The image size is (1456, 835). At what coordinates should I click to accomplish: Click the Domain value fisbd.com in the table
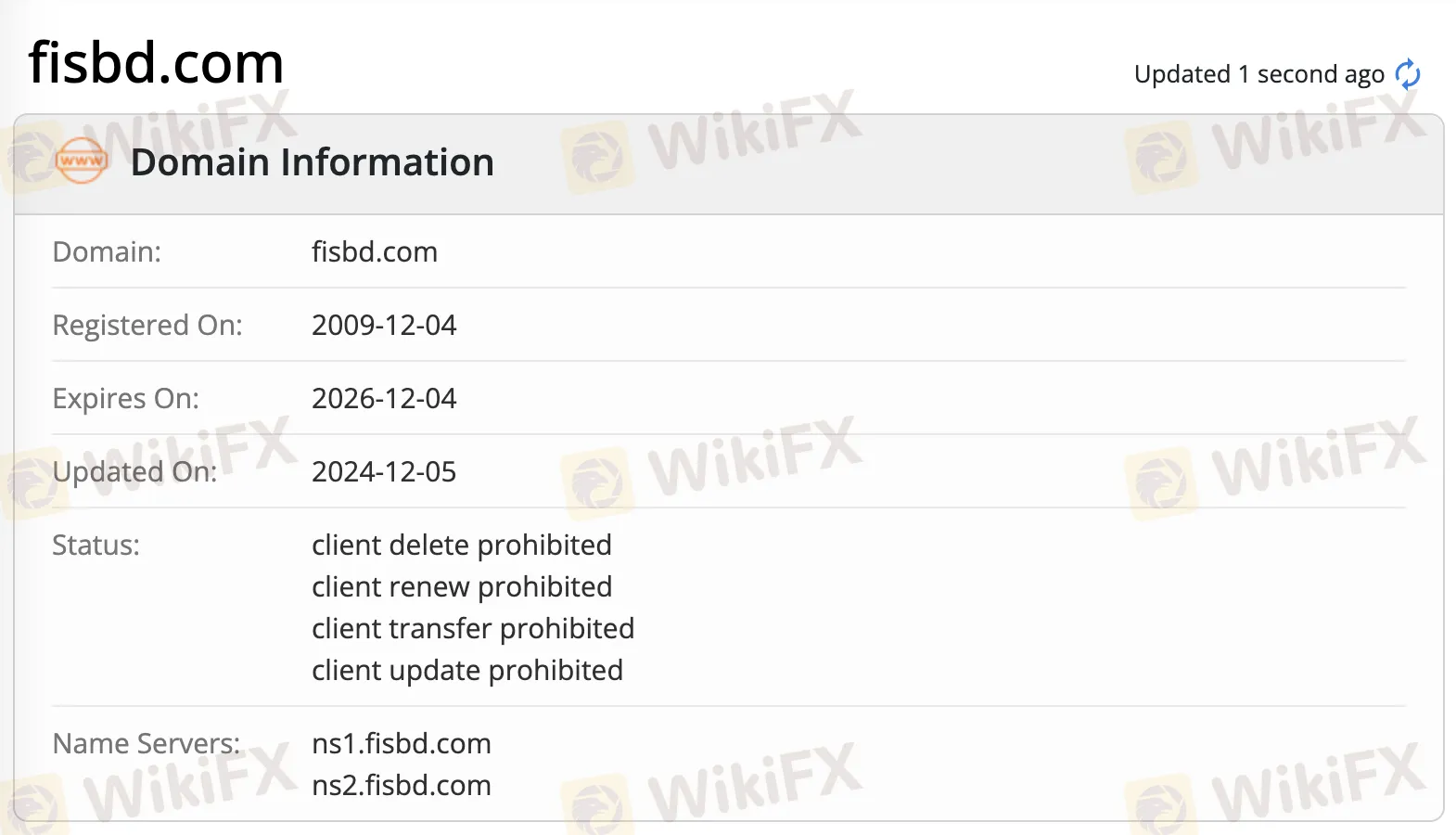375,251
